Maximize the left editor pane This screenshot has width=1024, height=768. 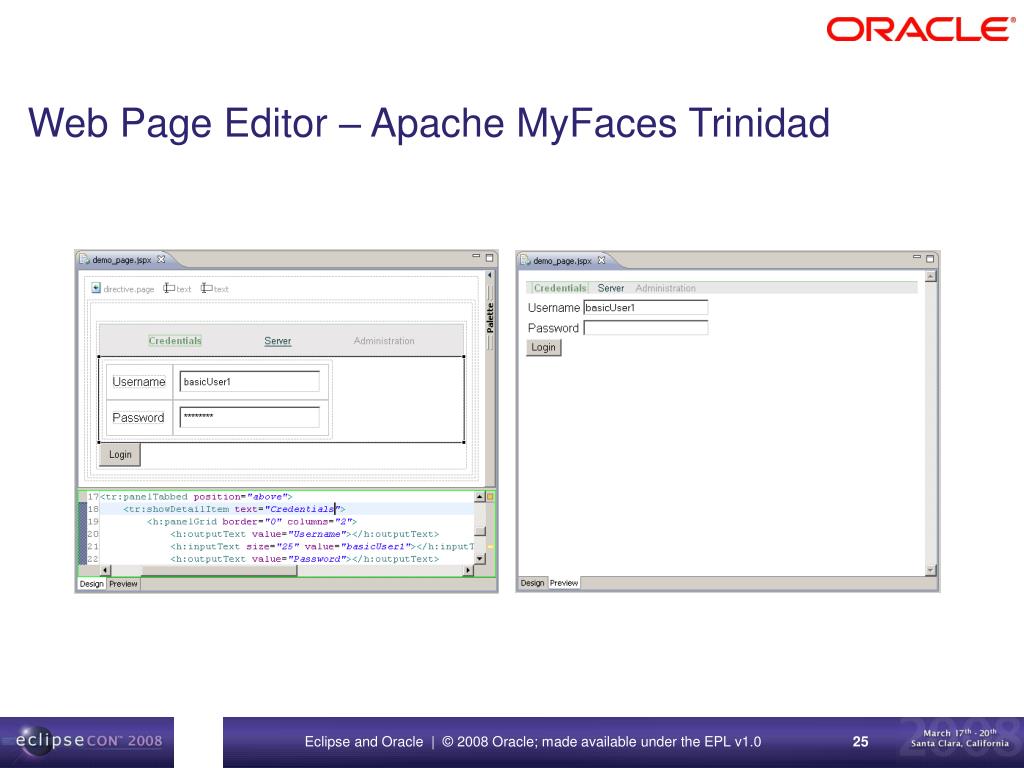coord(489,258)
